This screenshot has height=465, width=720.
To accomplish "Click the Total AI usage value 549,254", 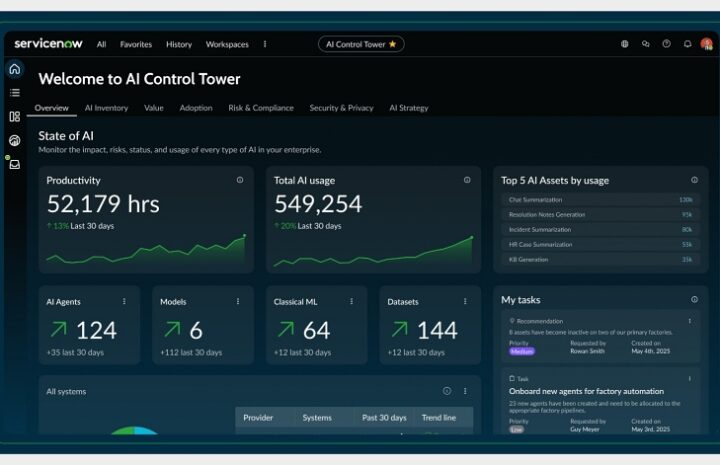I will click(318, 204).
